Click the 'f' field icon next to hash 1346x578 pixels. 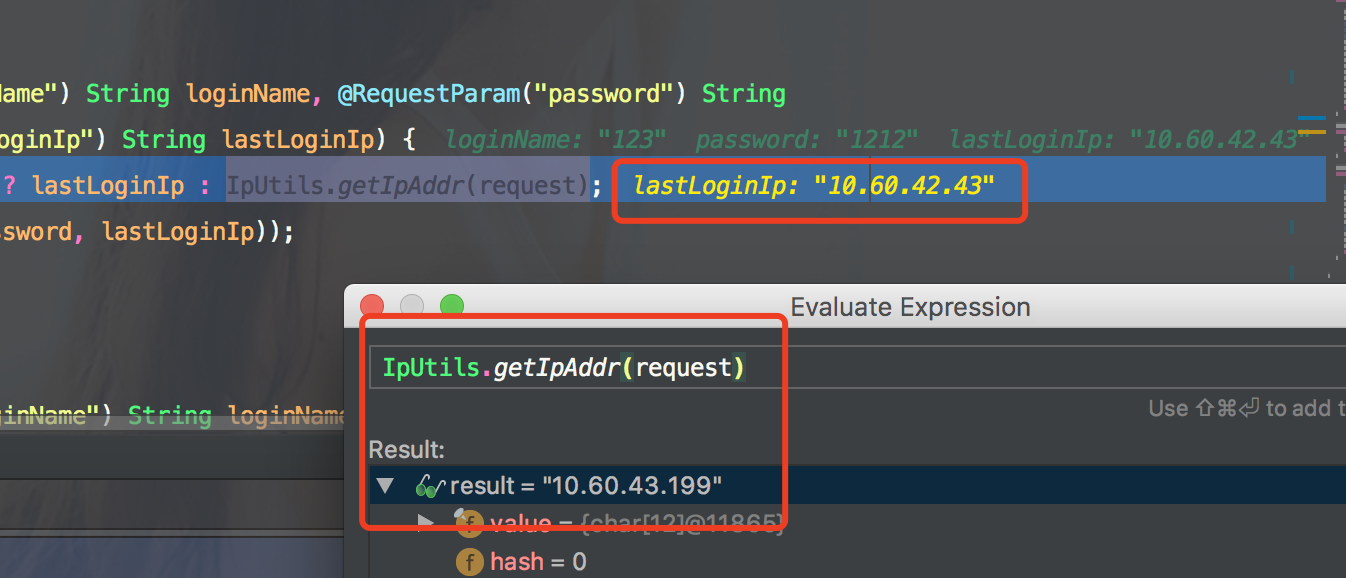[x=470, y=561]
